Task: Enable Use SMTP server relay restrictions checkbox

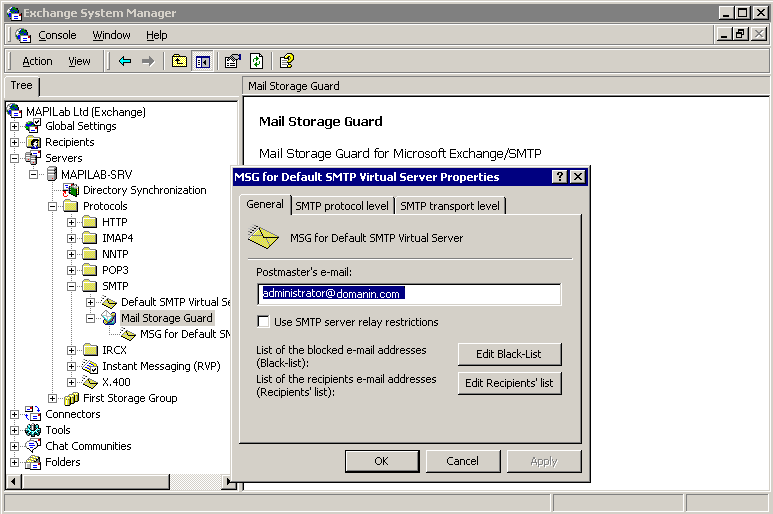Action: pyautogui.click(x=264, y=322)
